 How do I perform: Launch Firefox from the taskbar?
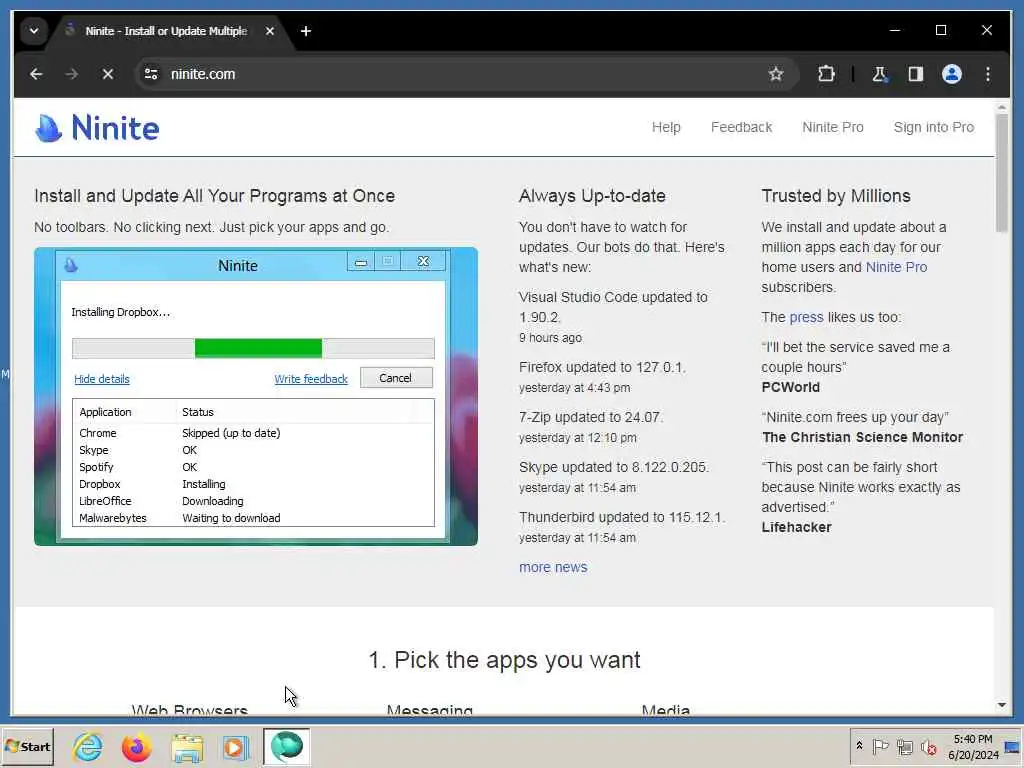[136, 746]
